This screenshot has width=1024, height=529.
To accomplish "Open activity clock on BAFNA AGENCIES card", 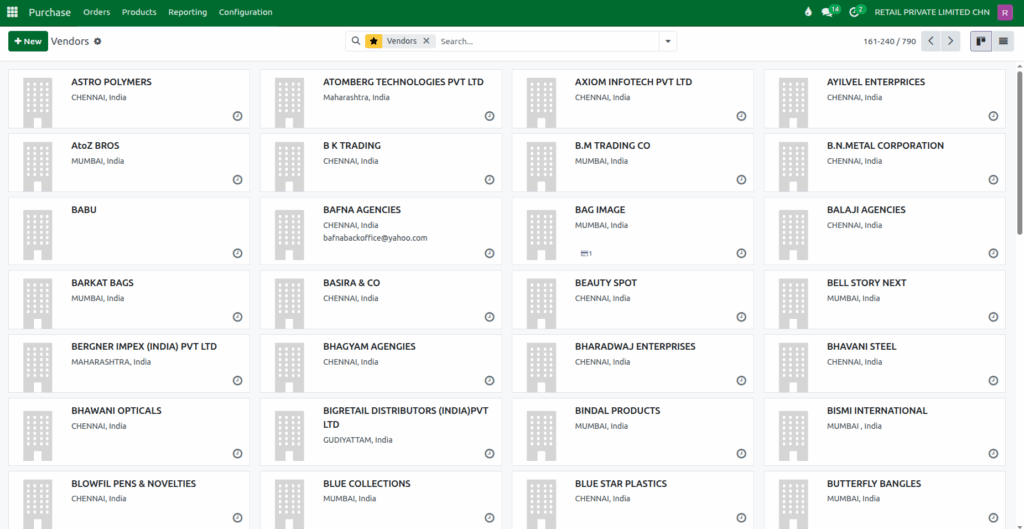I will [x=490, y=253].
